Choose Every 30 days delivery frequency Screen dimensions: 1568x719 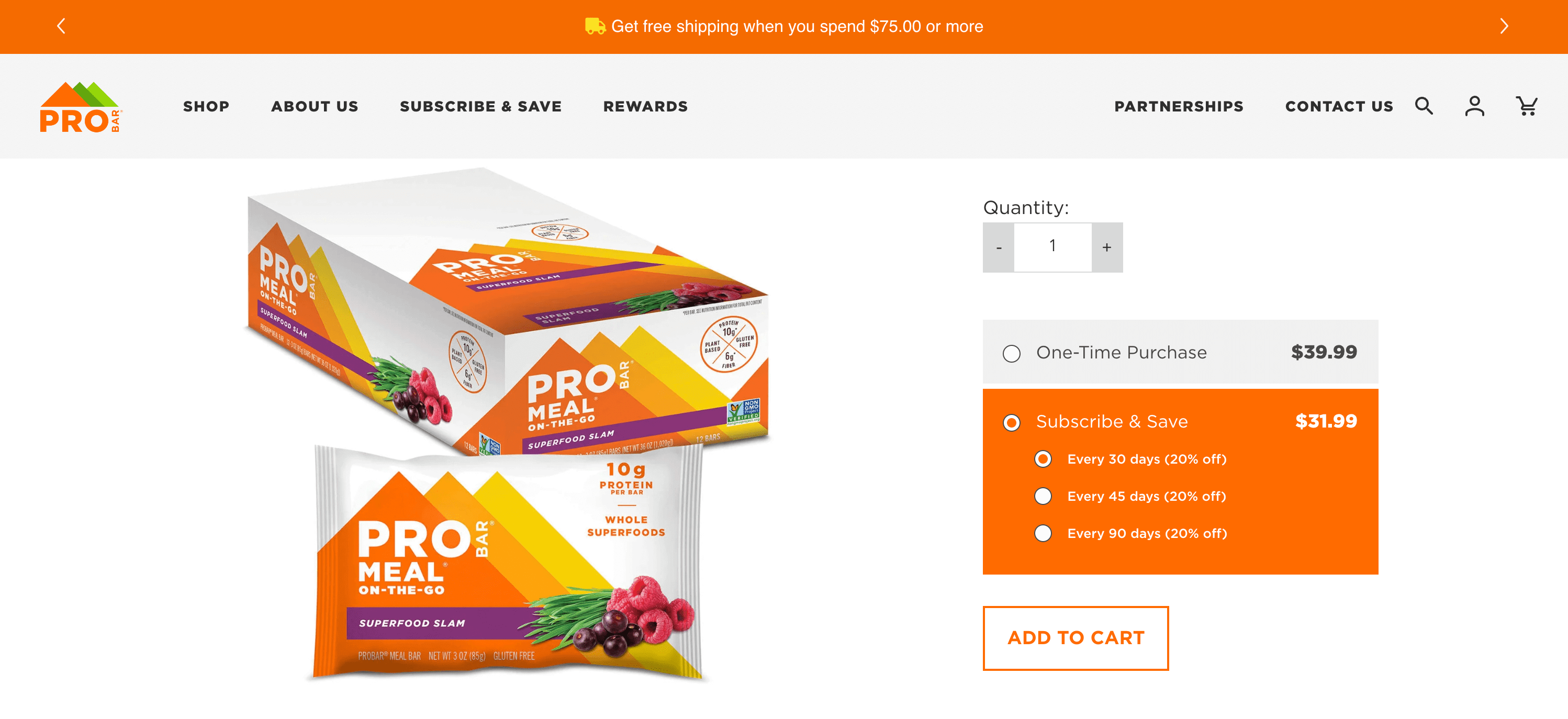pos(1043,459)
